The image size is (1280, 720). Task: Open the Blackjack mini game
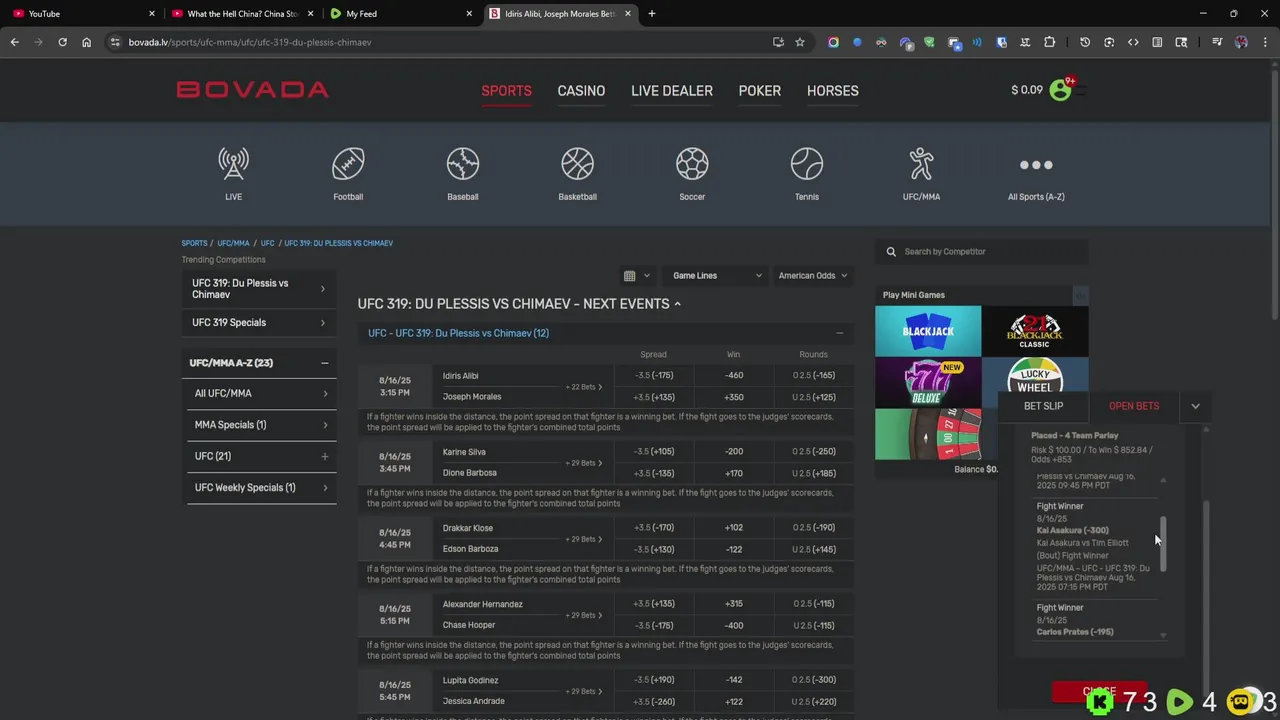click(x=928, y=331)
